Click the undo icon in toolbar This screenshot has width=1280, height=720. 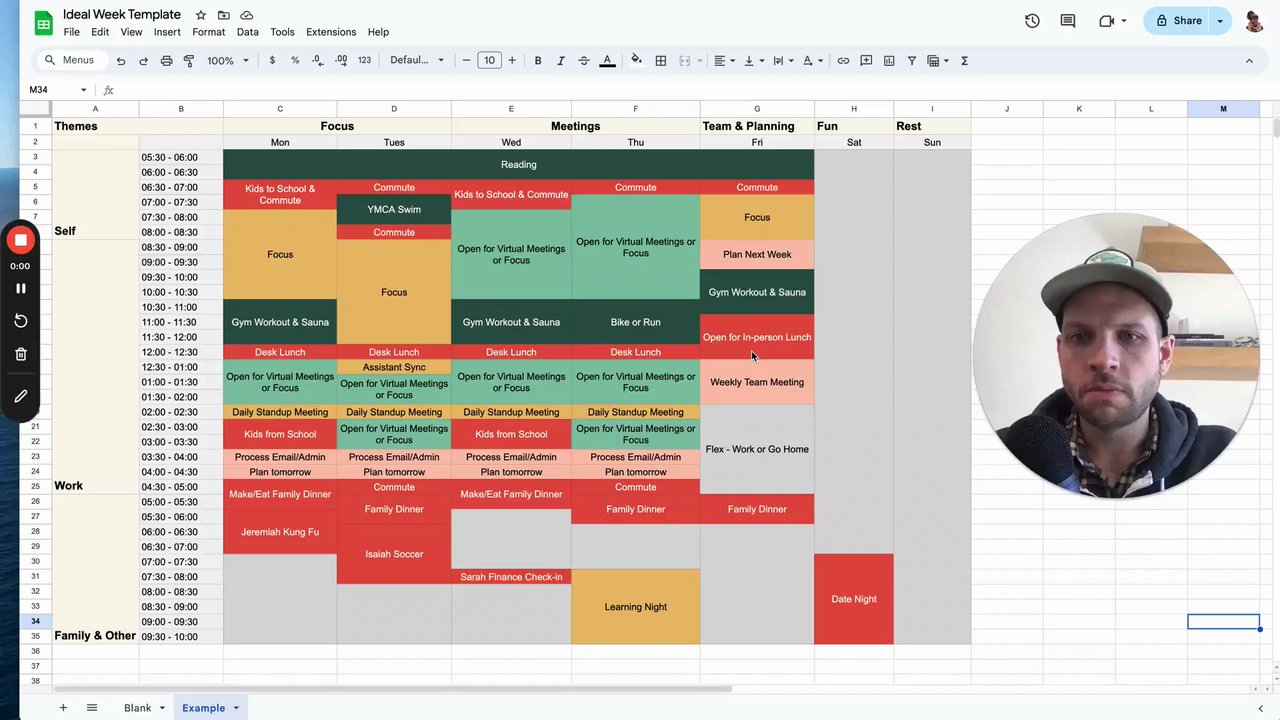(121, 61)
